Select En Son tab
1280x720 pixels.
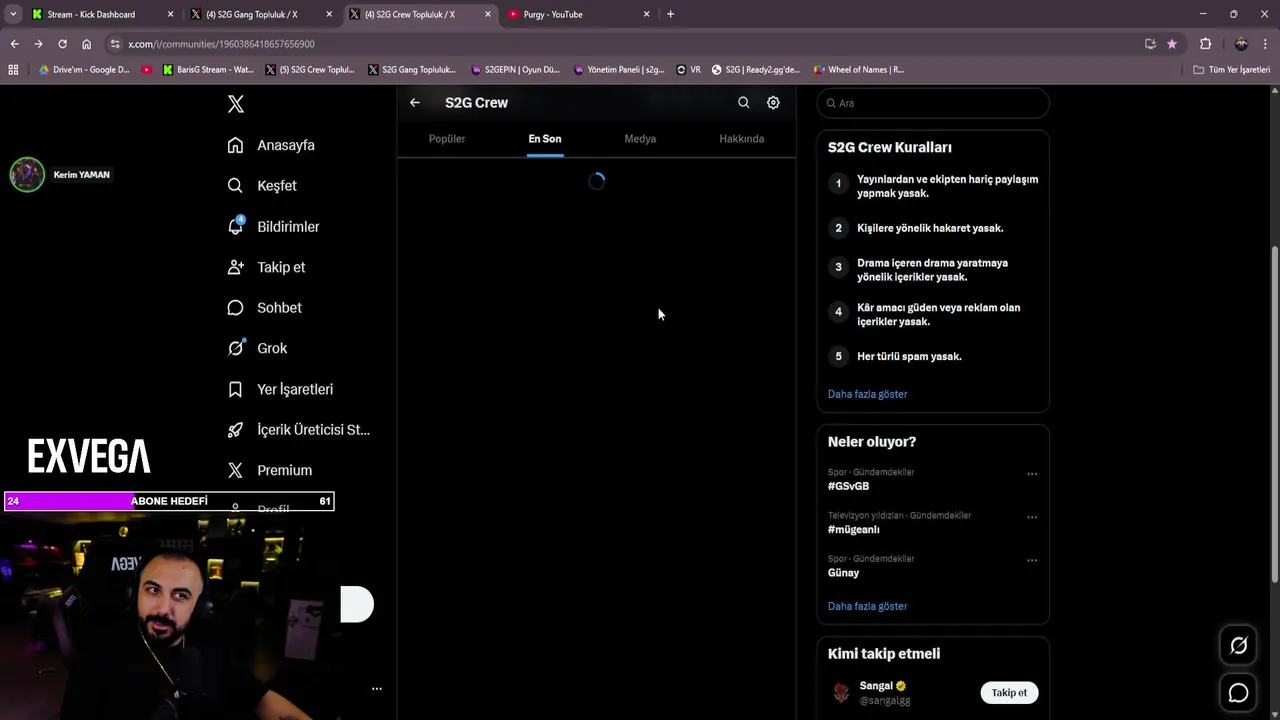(545, 139)
